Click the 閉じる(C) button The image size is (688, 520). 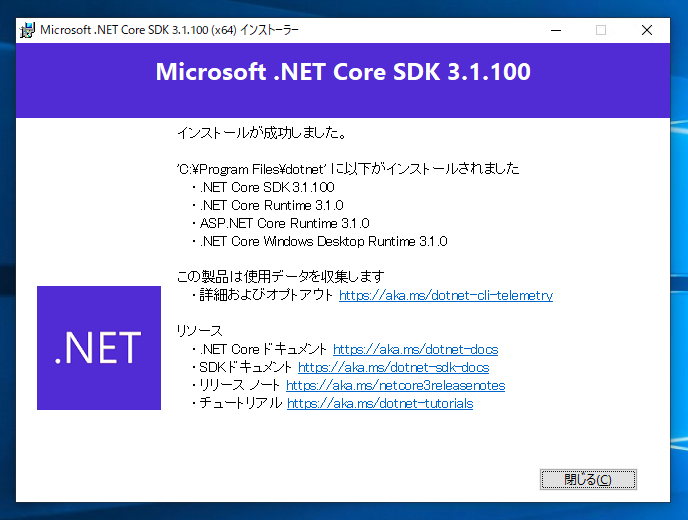click(x=588, y=479)
